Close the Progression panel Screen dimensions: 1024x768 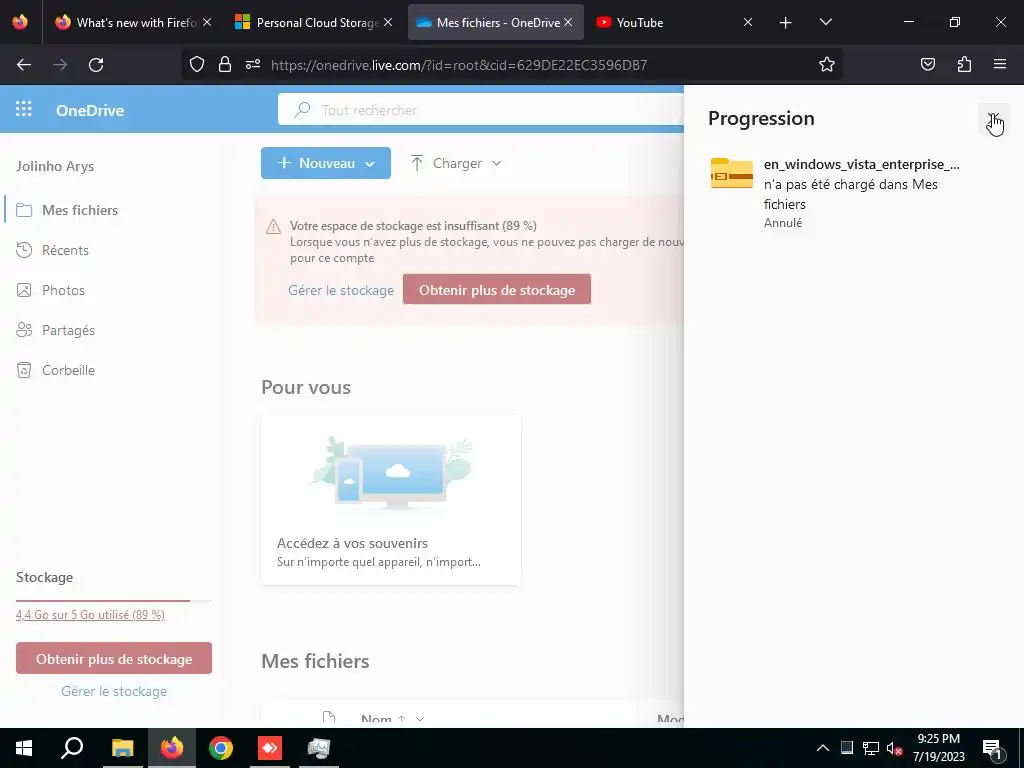pos(993,120)
